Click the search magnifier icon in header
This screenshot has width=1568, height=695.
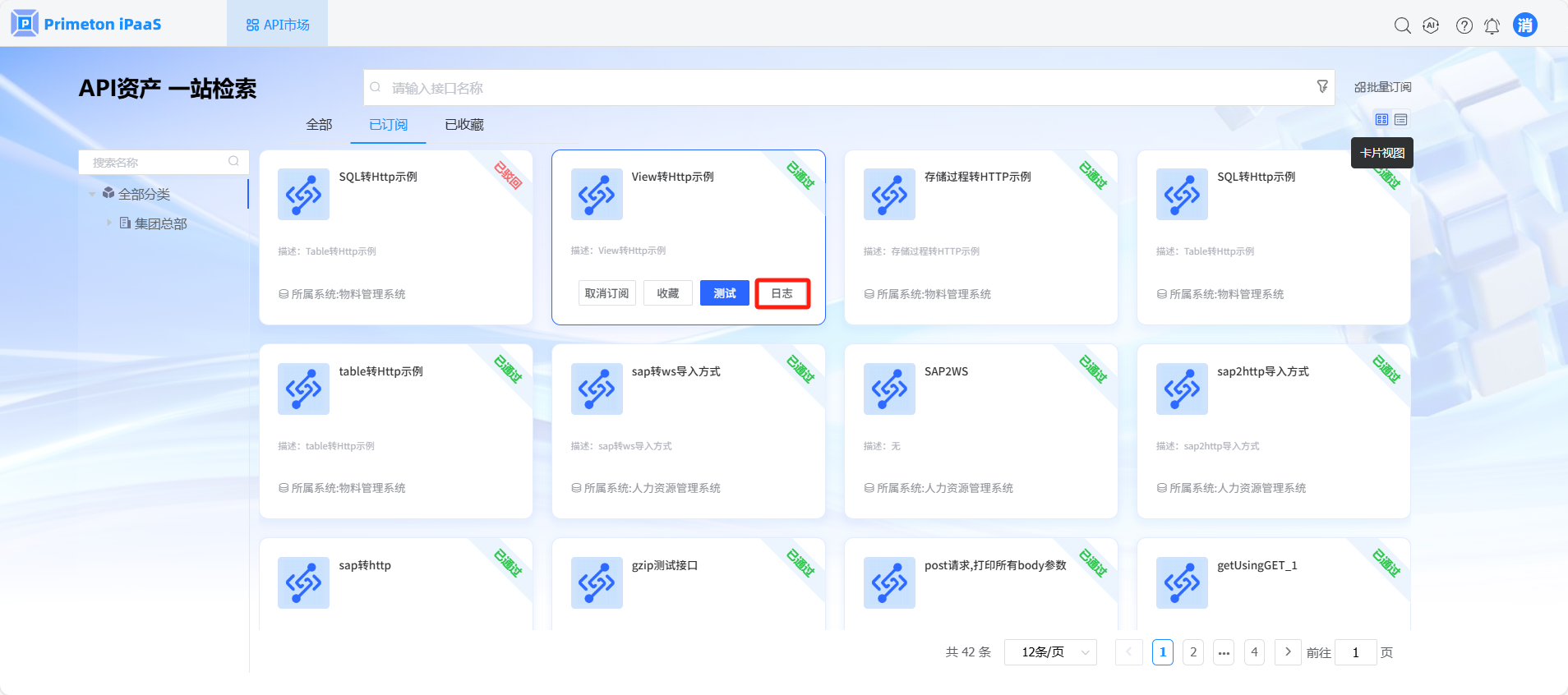1402,25
